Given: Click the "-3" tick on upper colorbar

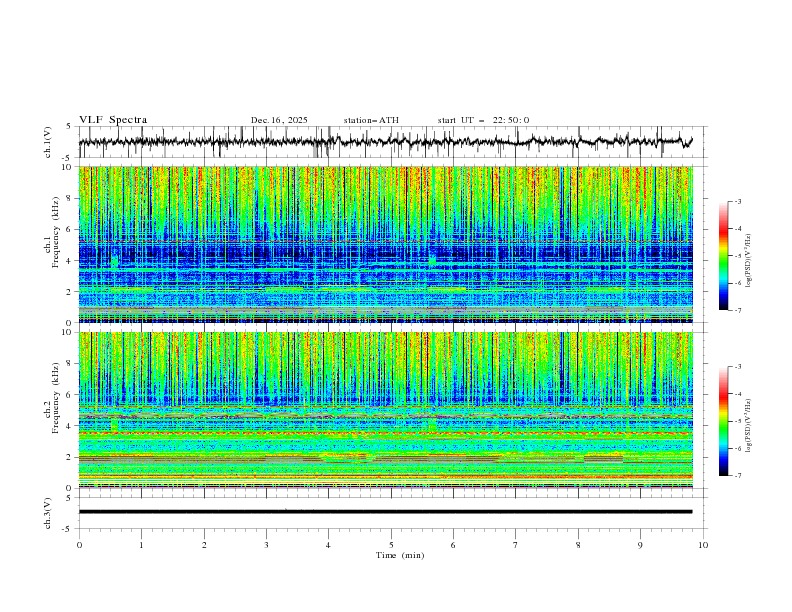Looking at the screenshot, I should tap(737, 201).
